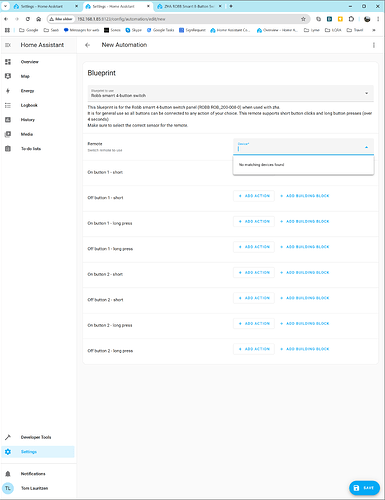Open the Notifications bell icon
The image size is (385, 500).
8,474
